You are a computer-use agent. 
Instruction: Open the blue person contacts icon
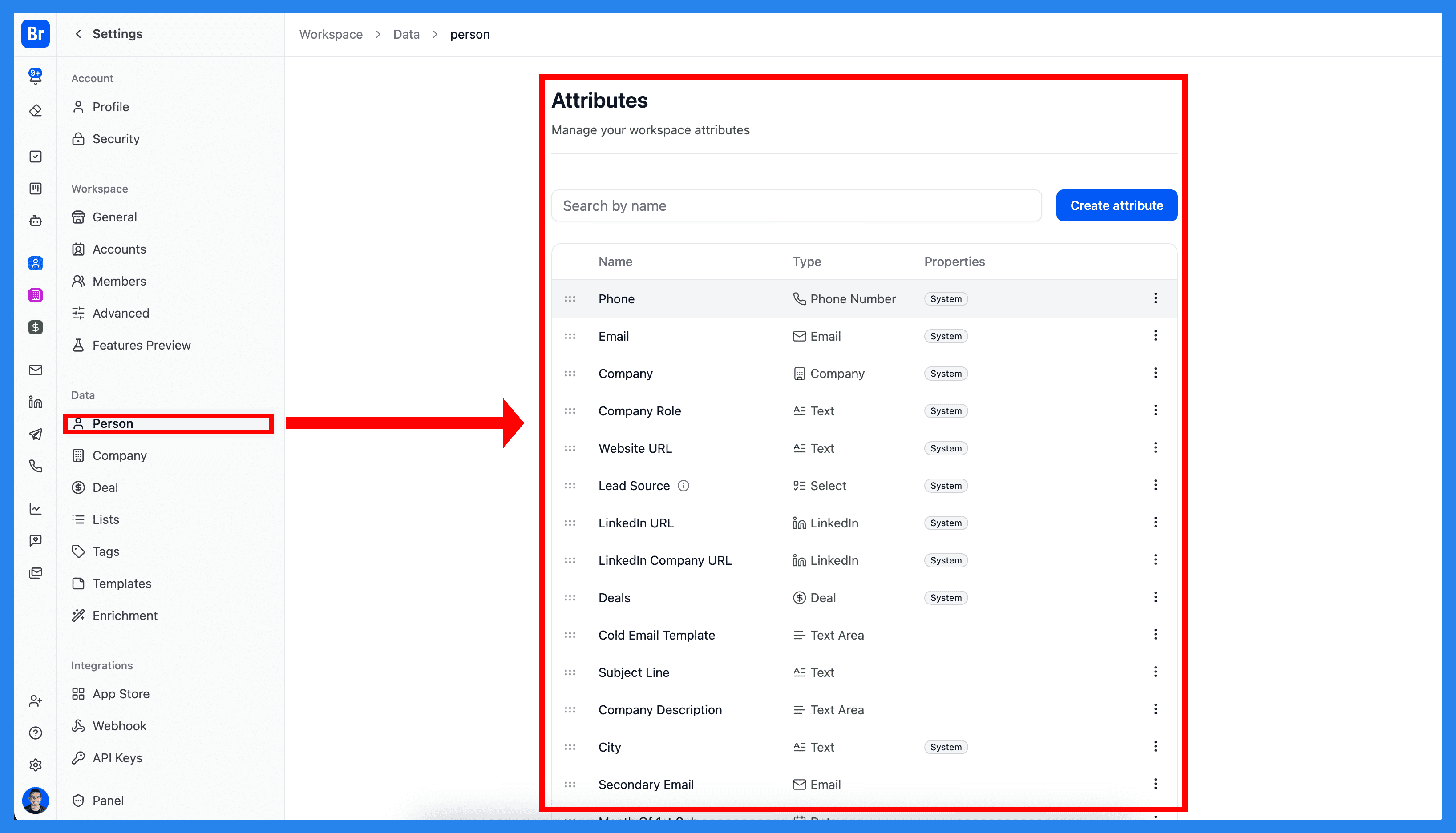(x=35, y=263)
